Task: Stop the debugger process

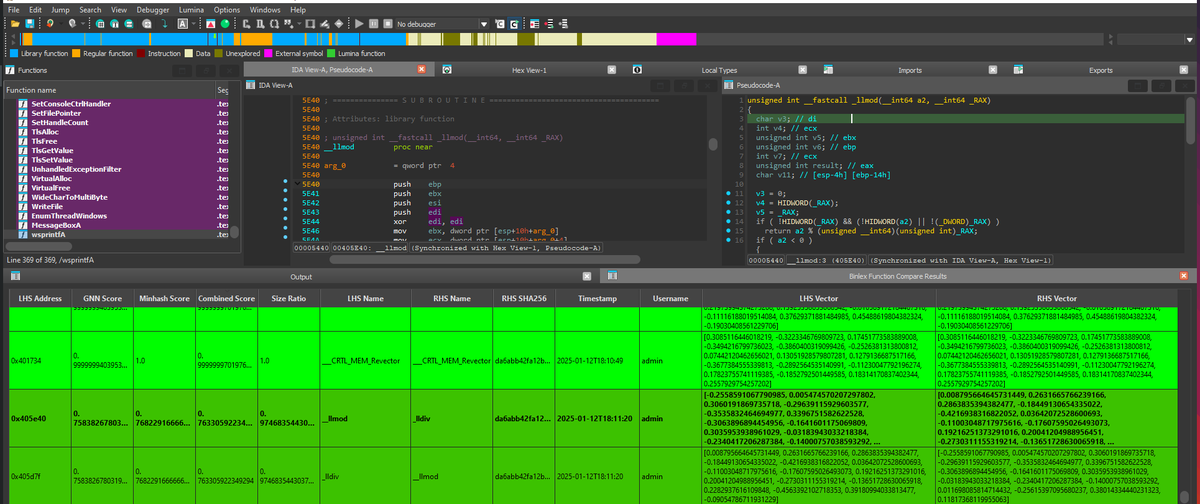Action: tap(388, 23)
